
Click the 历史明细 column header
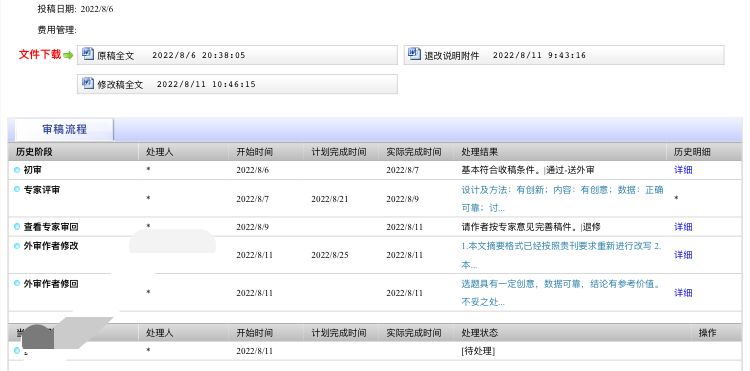(x=692, y=152)
